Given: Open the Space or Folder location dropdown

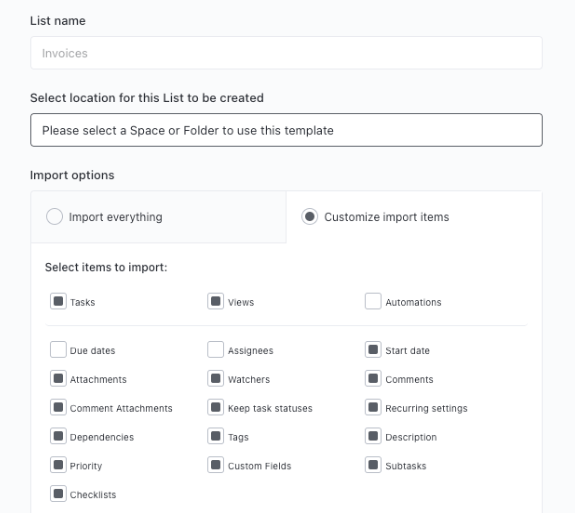Looking at the screenshot, I should pyautogui.click(x=286, y=130).
